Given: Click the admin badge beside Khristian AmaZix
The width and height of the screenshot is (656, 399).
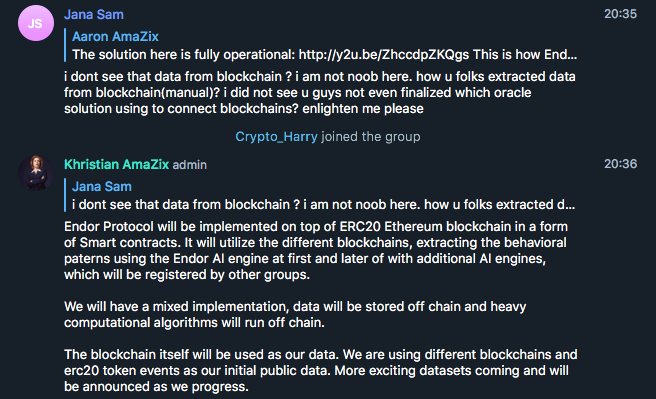Looking at the screenshot, I should [x=190, y=165].
